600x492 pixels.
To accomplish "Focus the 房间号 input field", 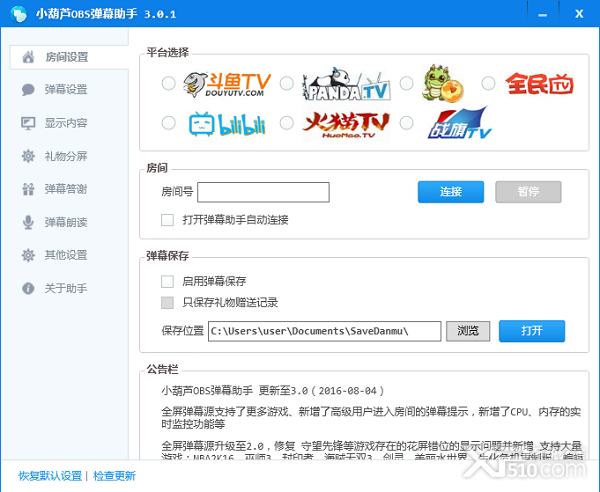I will 263,192.
